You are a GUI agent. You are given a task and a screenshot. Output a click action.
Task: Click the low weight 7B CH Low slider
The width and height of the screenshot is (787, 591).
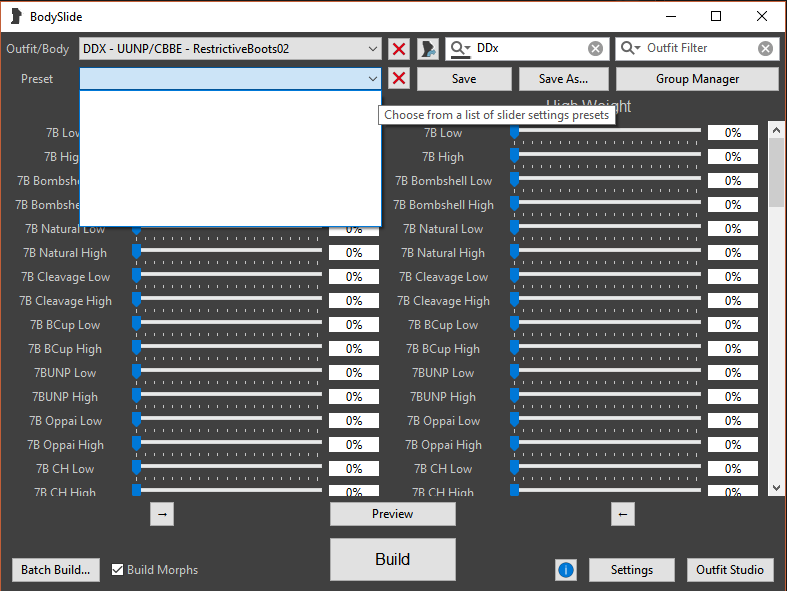227,468
